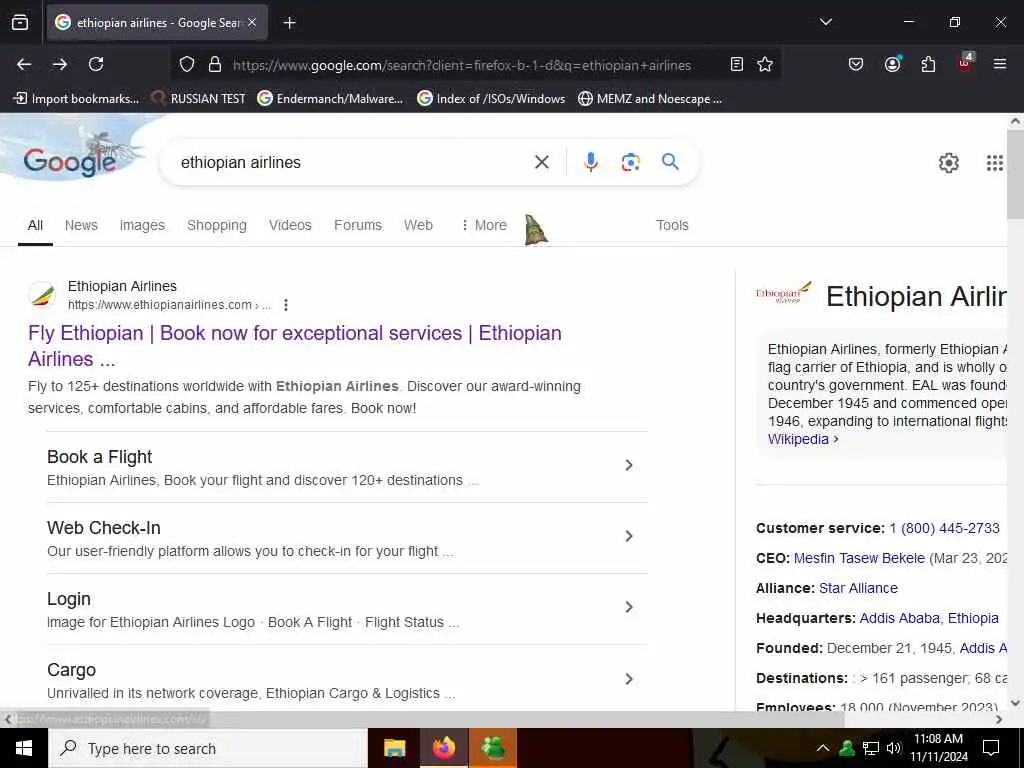Open Windows Start menu
This screenshot has height=768, width=1024.
24,748
